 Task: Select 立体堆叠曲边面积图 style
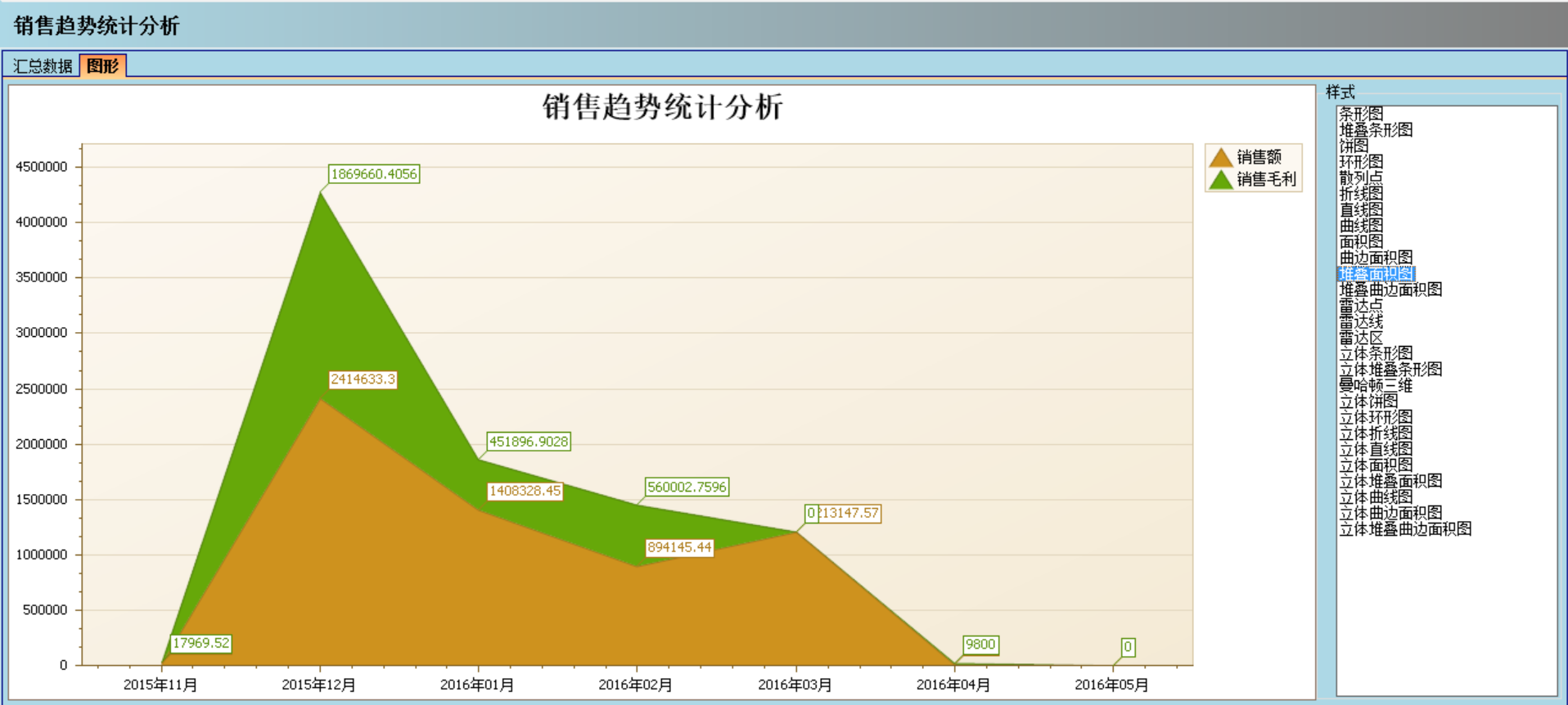point(1405,529)
